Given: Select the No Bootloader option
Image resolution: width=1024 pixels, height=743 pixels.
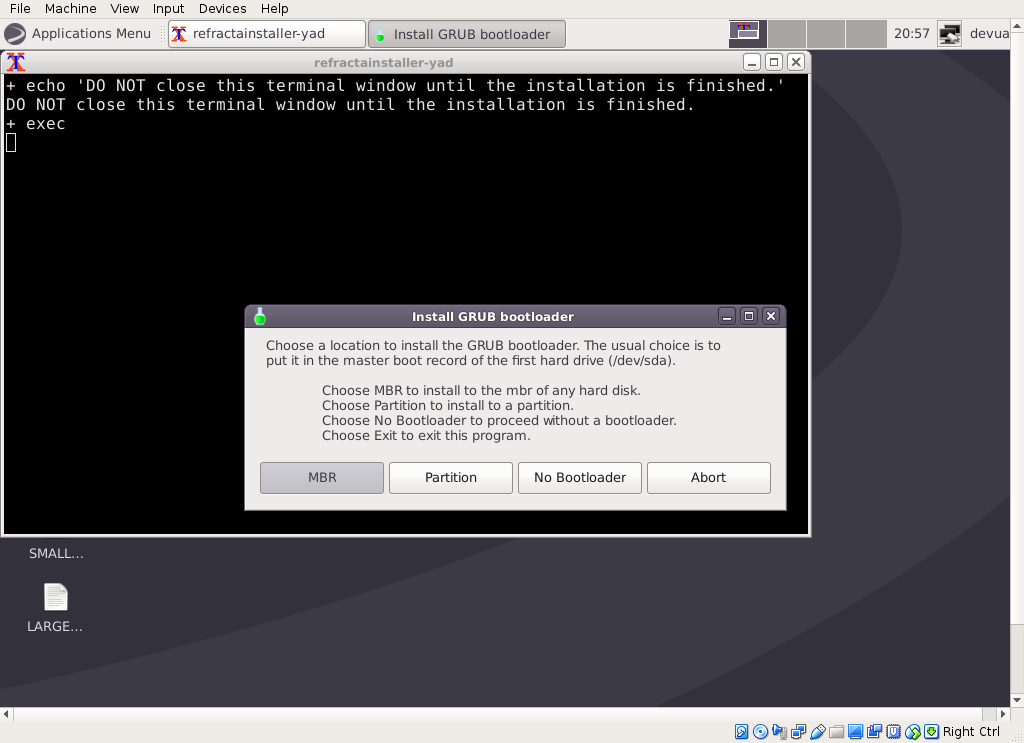Looking at the screenshot, I should pyautogui.click(x=580, y=477).
